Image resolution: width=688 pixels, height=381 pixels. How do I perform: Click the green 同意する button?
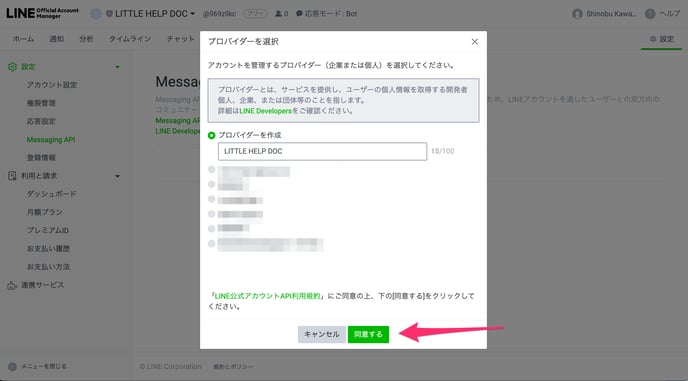(x=368, y=334)
